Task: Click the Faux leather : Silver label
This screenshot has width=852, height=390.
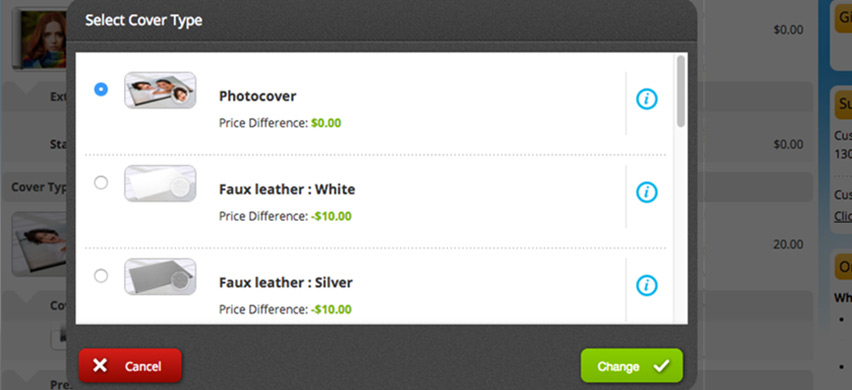Action: point(286,283)
